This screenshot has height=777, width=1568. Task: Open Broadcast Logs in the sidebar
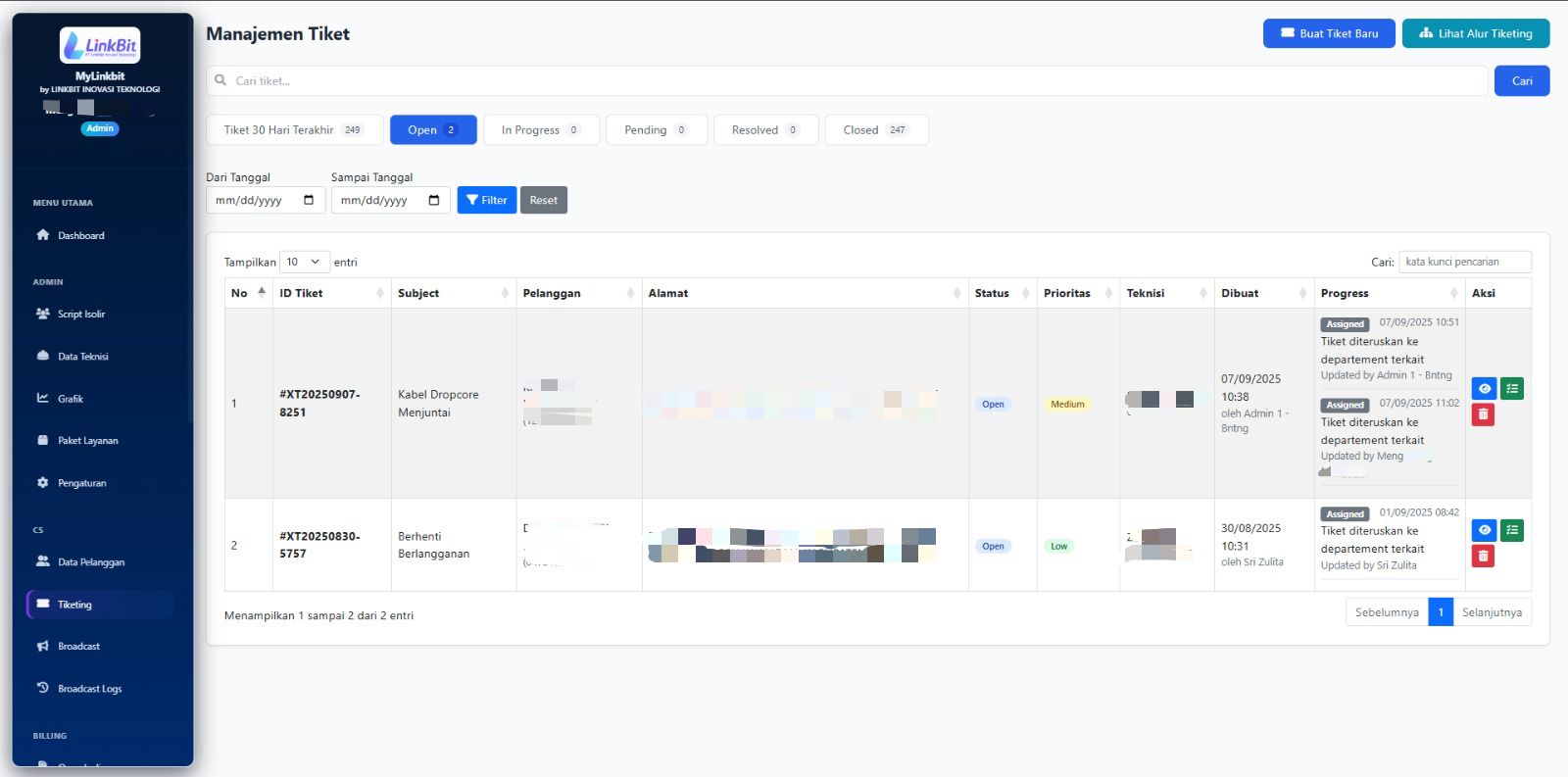coord(89,689)
